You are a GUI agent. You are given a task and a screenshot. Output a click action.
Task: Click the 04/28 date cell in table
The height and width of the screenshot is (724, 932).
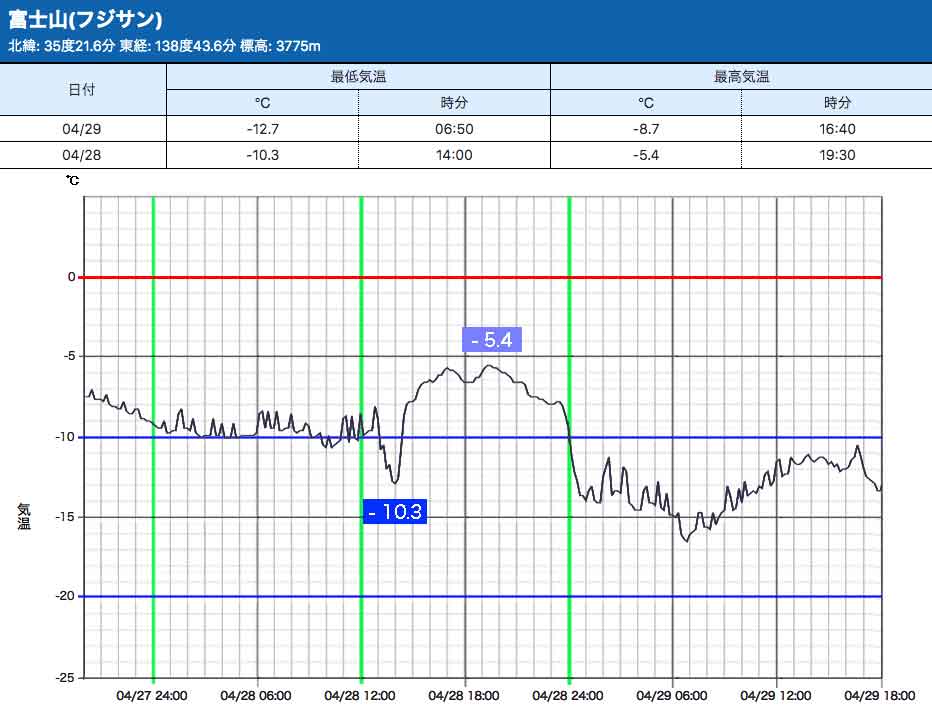tap(82, 155)
